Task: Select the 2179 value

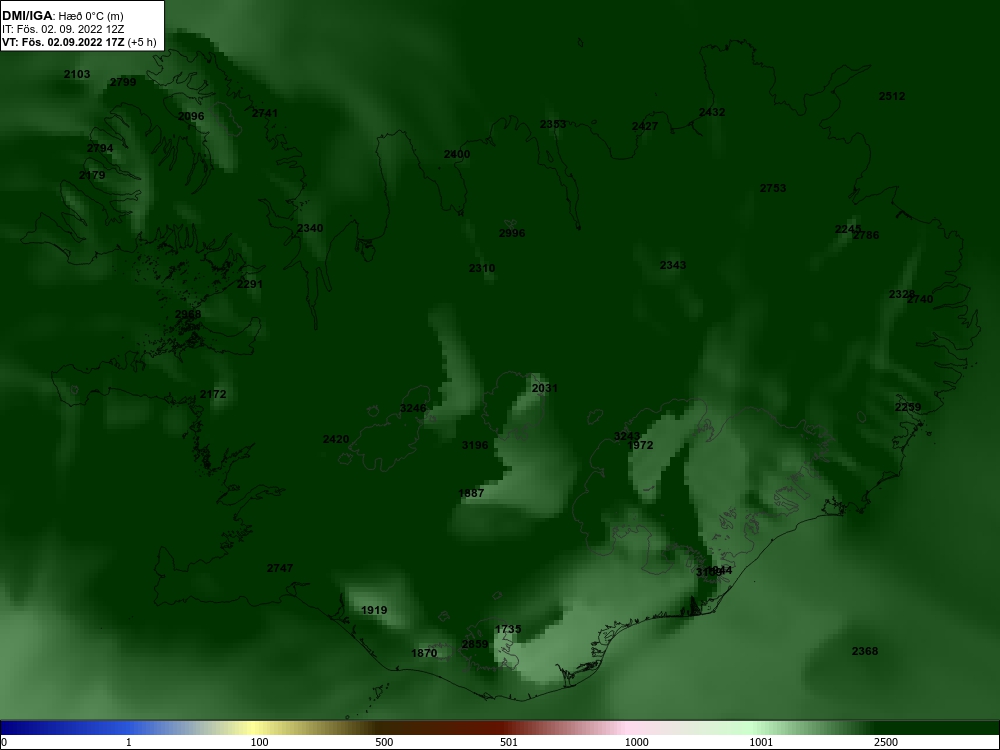Action: 92,175
